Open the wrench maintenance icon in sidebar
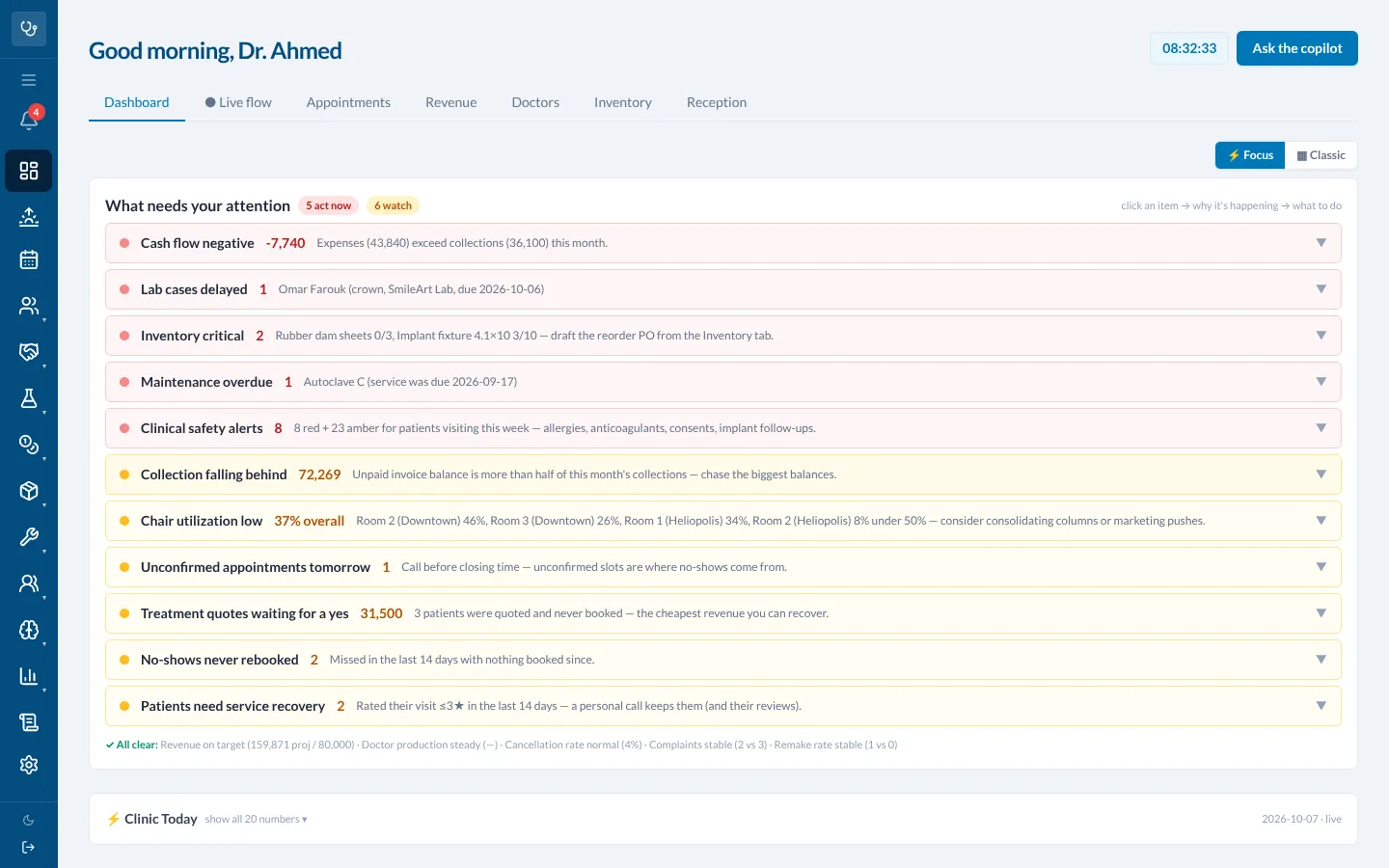The height and width of the screenshot is (868, 1389). point(29,537)
